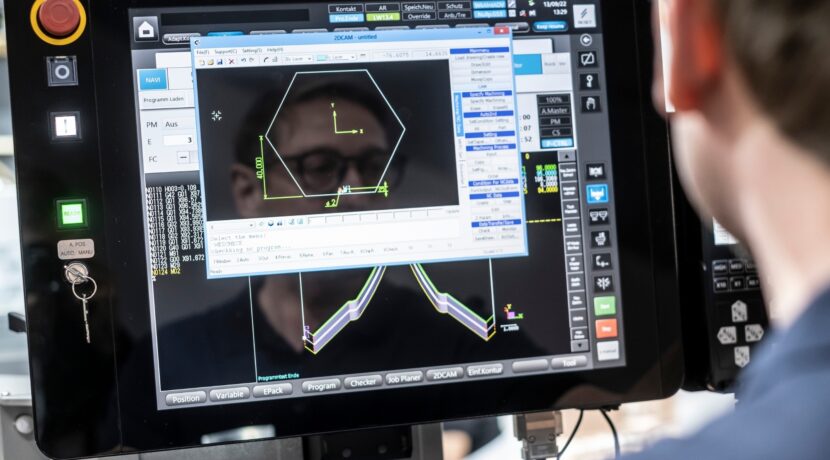The width and height of the screenshot is (830, 460).
Task: Click the Specify Machining header in 2DCAM
Action: tap(488, 94)
